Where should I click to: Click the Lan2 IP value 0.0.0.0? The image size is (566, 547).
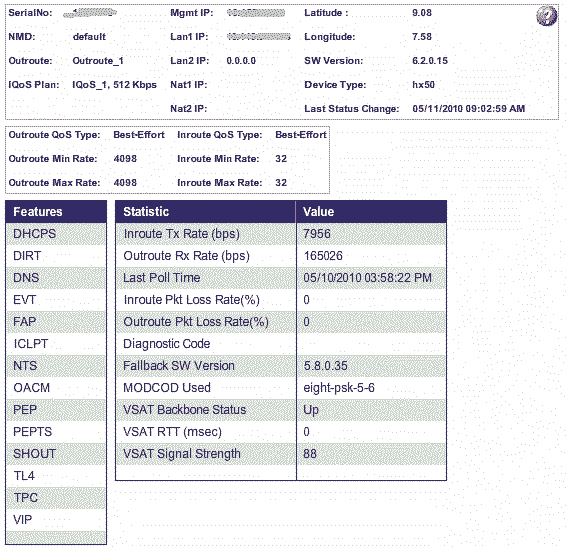(x=241, y=61)
